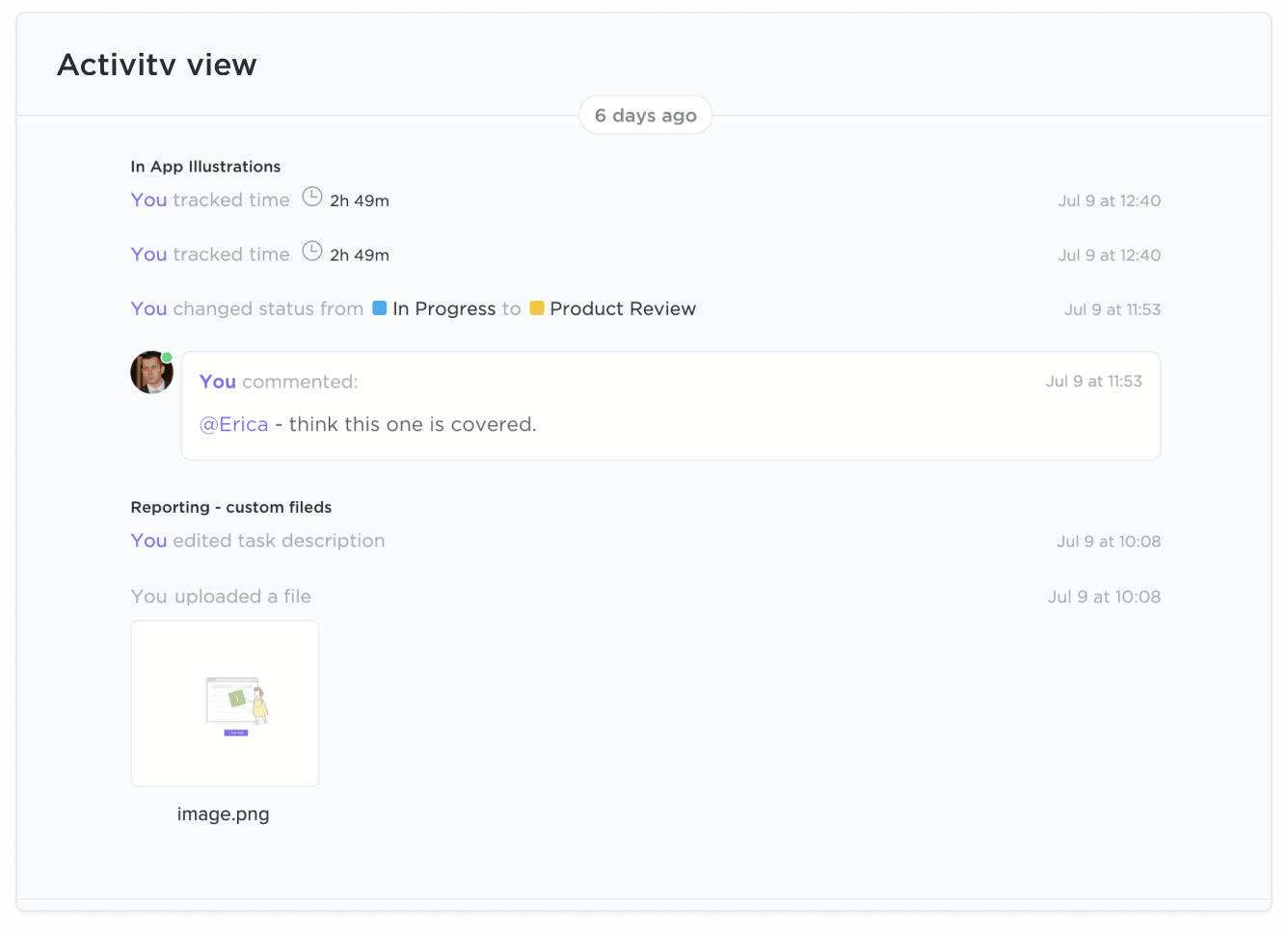Click the "2h 49m" duration in the second tracked time entry
The height and width of the screenshot is (931, 1288).
pyautogui.click(x=360, y=255)
